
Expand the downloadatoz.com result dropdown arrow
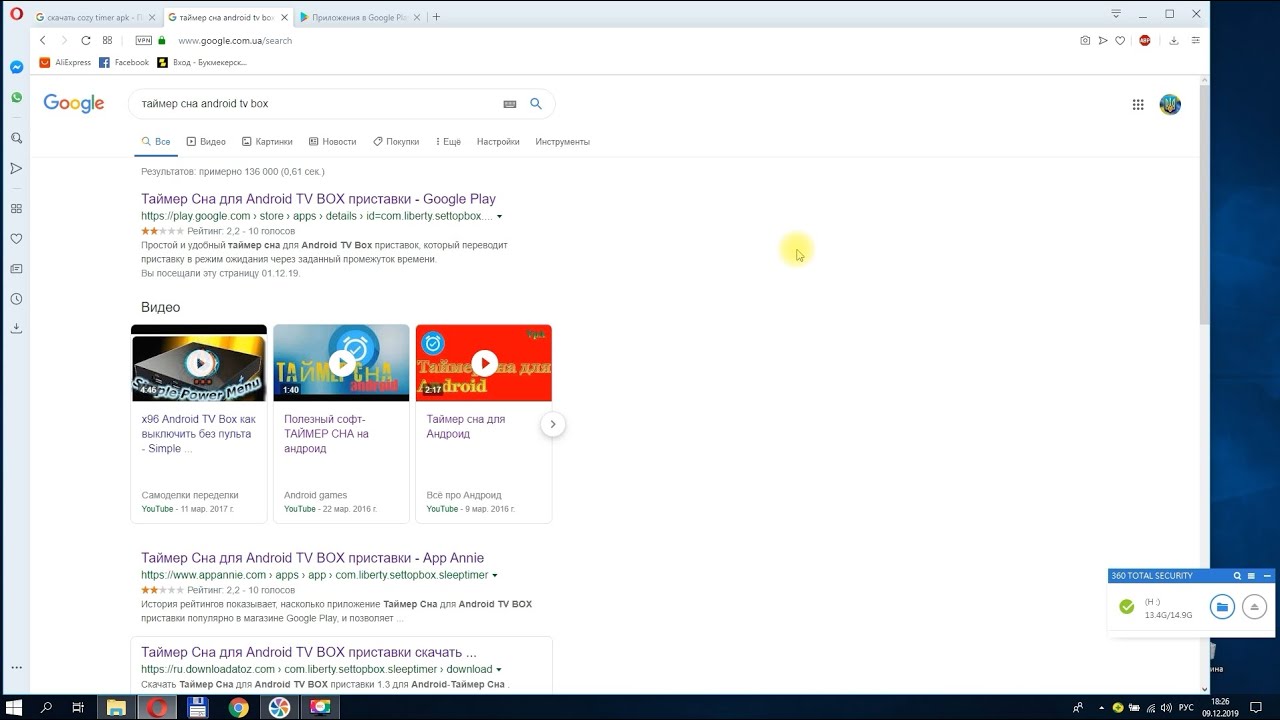click(498, 669)
